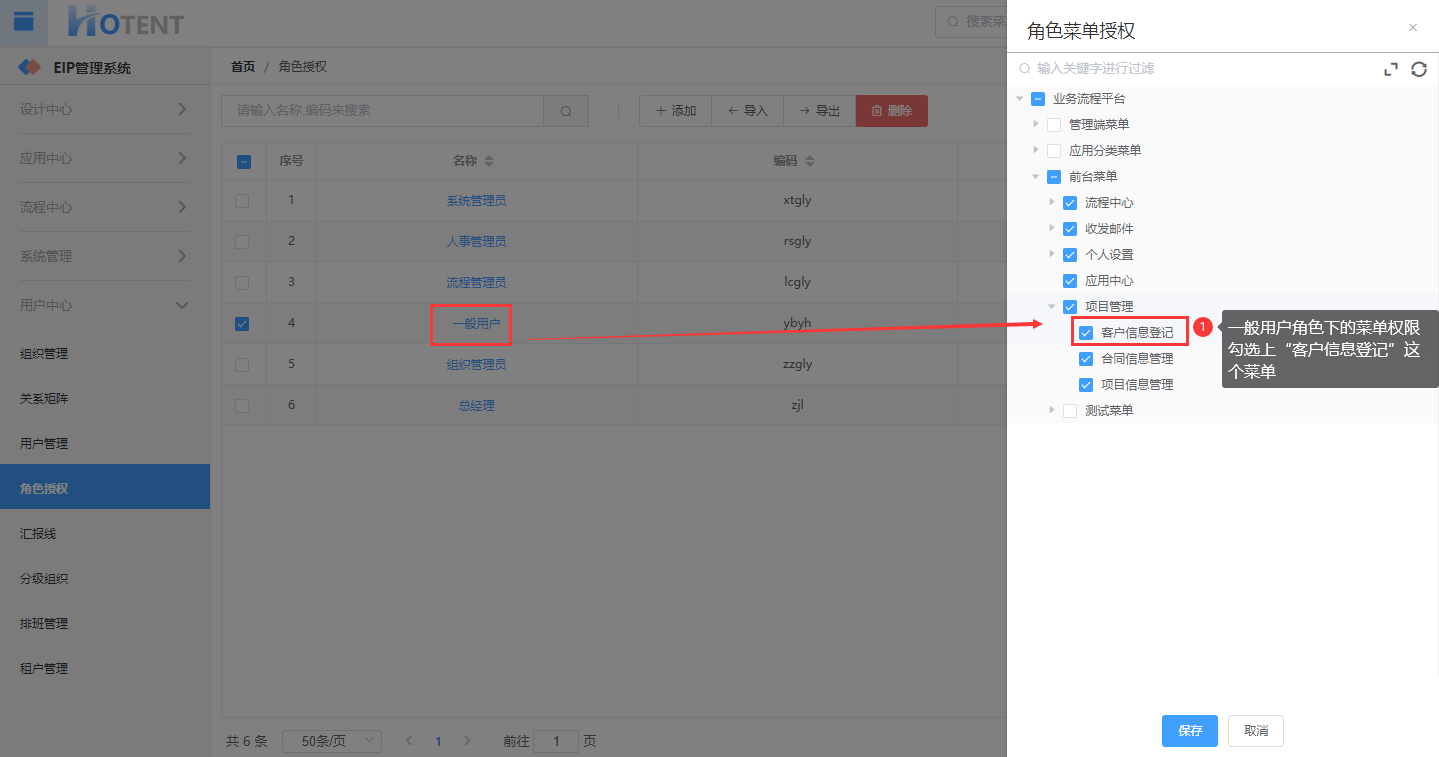The width and height of the screenshot is (1439, 757).
Task: Sort the 编码 column
Action: 810,161
